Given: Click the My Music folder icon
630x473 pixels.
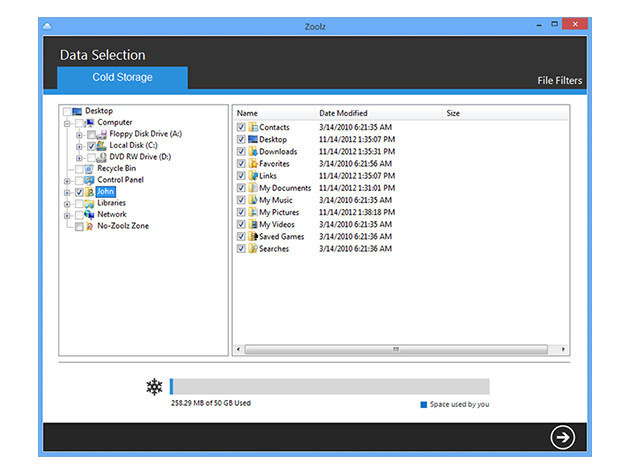Looking at the screenshot, I should coord(252,200).
